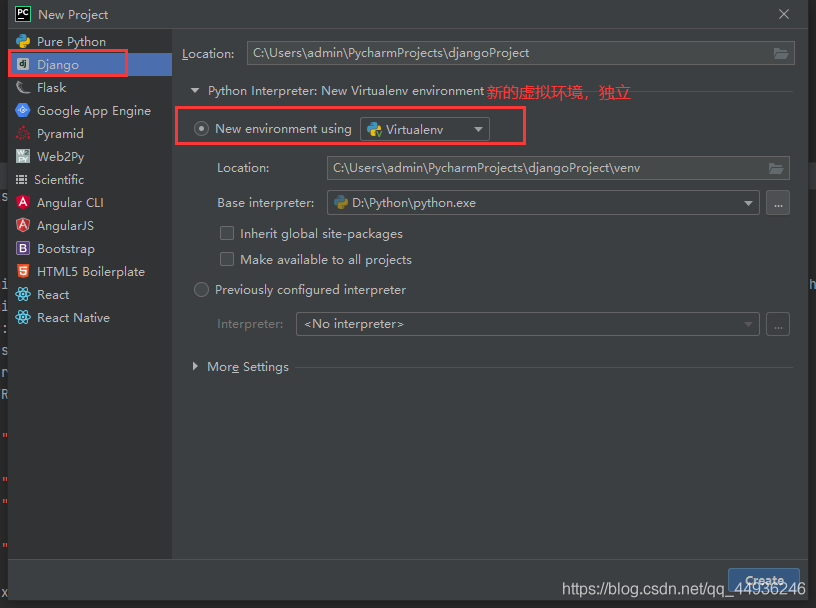Check Make available to all projects
Viewport: 816px width, 608px height.
coord(227,259)
